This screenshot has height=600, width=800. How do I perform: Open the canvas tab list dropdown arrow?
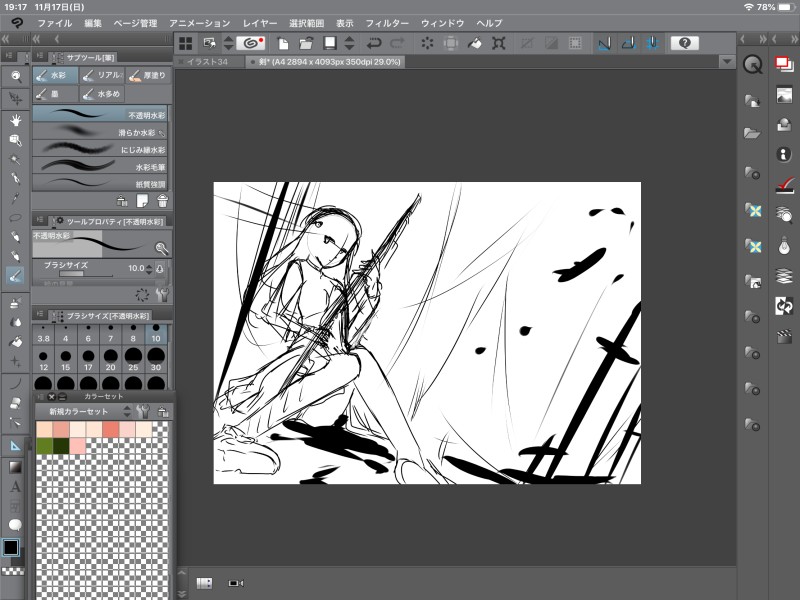(x=726, y=61)
